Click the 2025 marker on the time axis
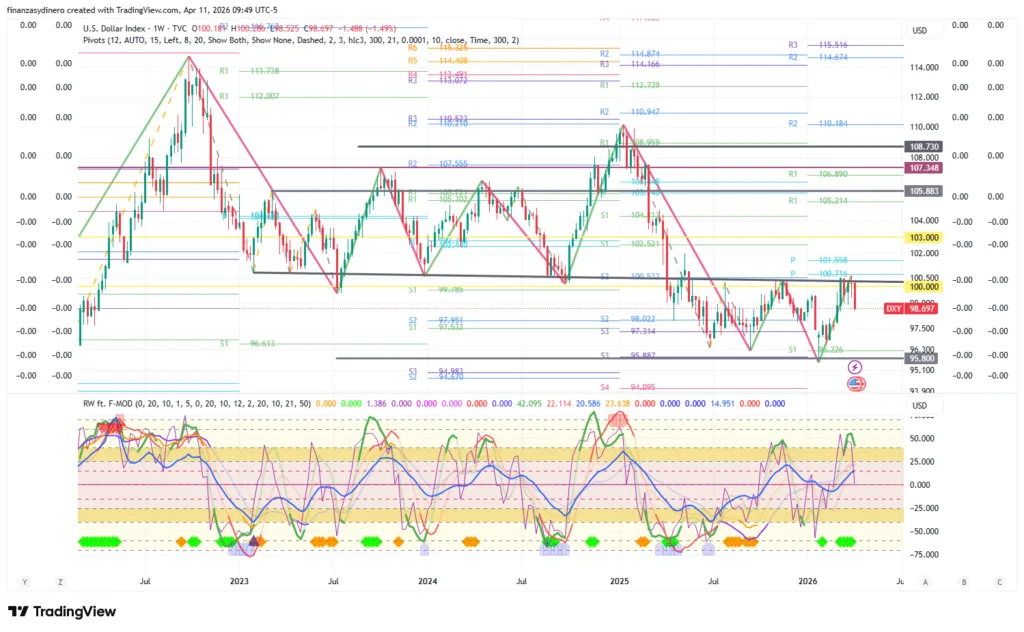Screen dimensions: 1024x632 tap(619, 581)
